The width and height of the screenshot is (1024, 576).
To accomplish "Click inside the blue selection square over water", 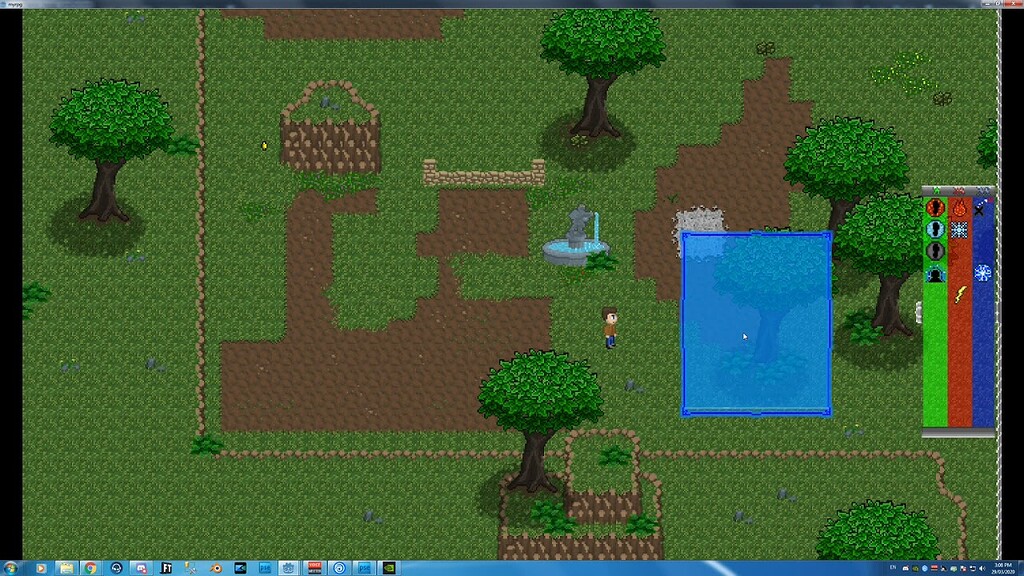I will [755, 320].
